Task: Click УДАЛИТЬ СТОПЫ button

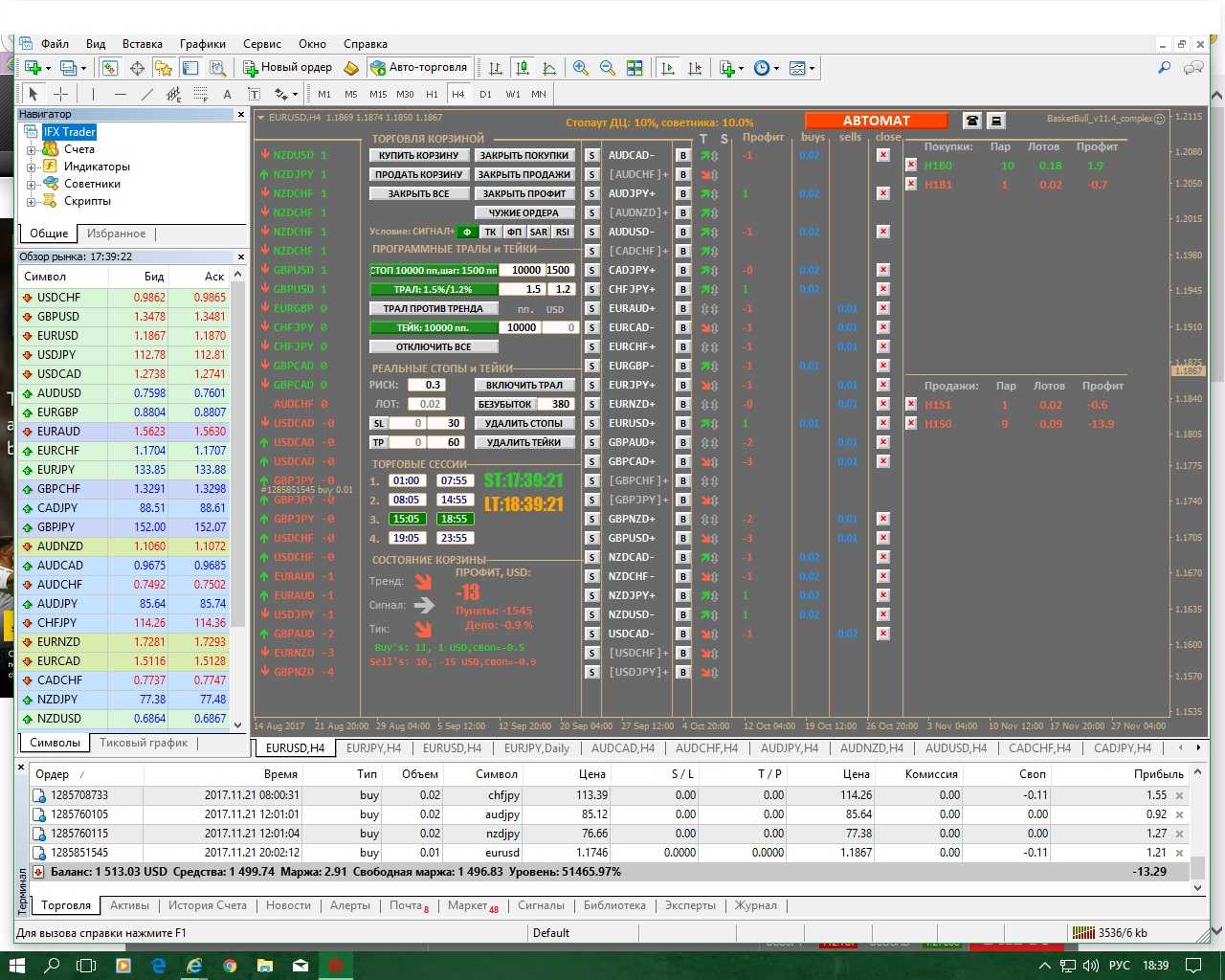Action: tap(524, 423)
